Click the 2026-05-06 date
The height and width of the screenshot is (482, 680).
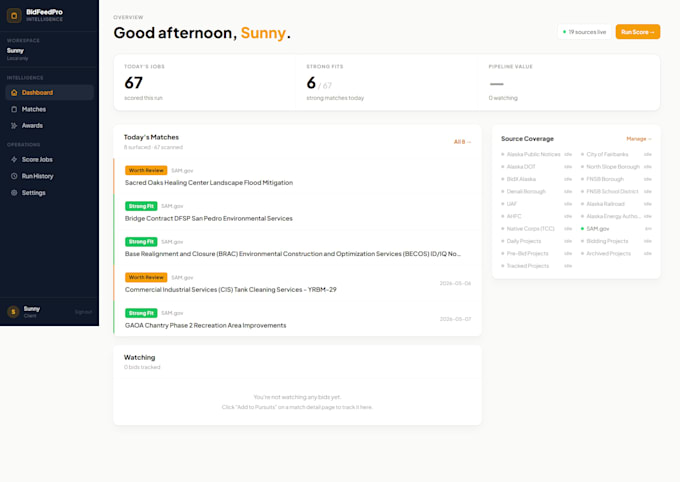tap(455, 283)
